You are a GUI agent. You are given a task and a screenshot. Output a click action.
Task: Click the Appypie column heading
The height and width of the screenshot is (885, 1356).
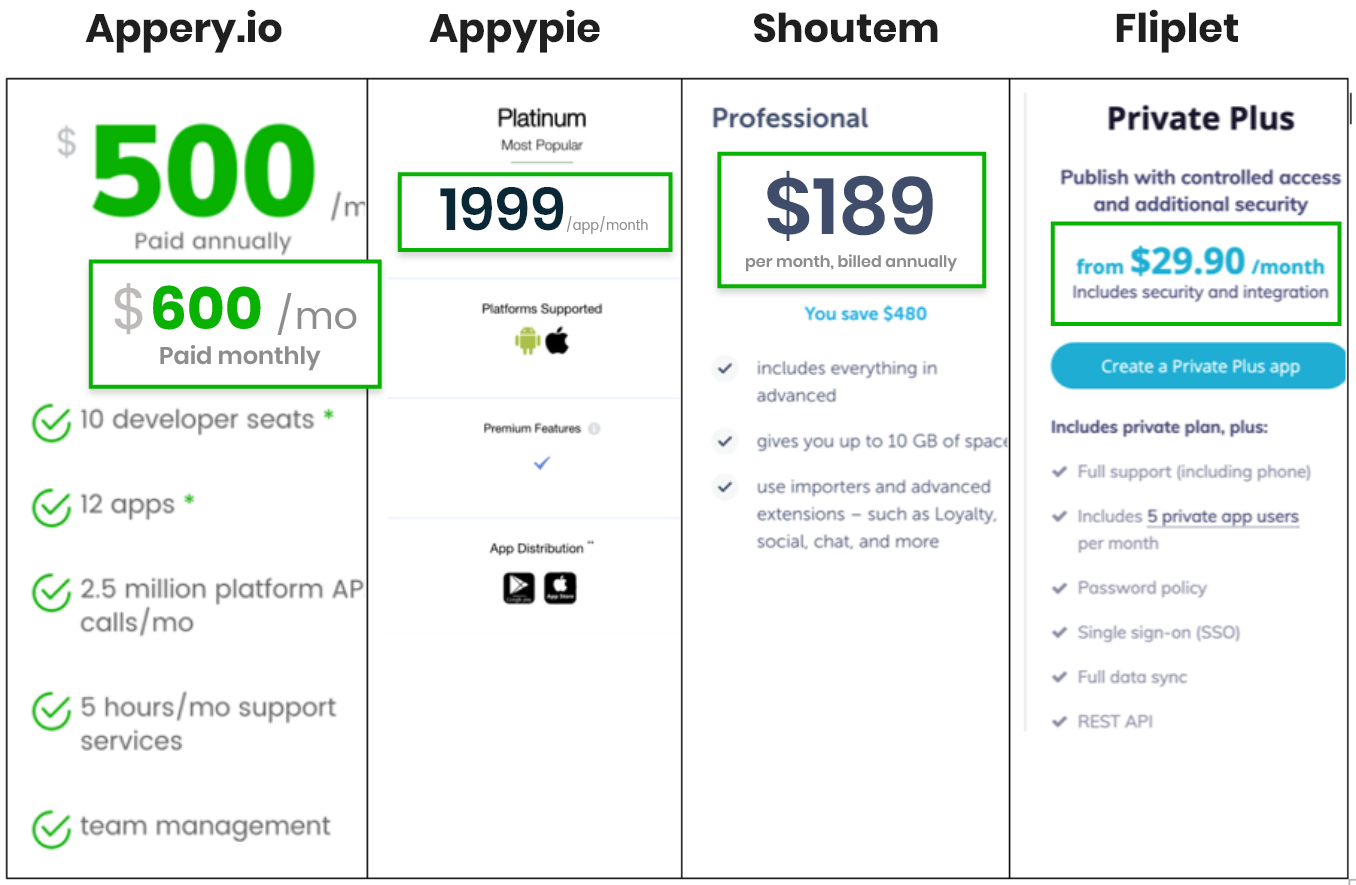[515, 29]
